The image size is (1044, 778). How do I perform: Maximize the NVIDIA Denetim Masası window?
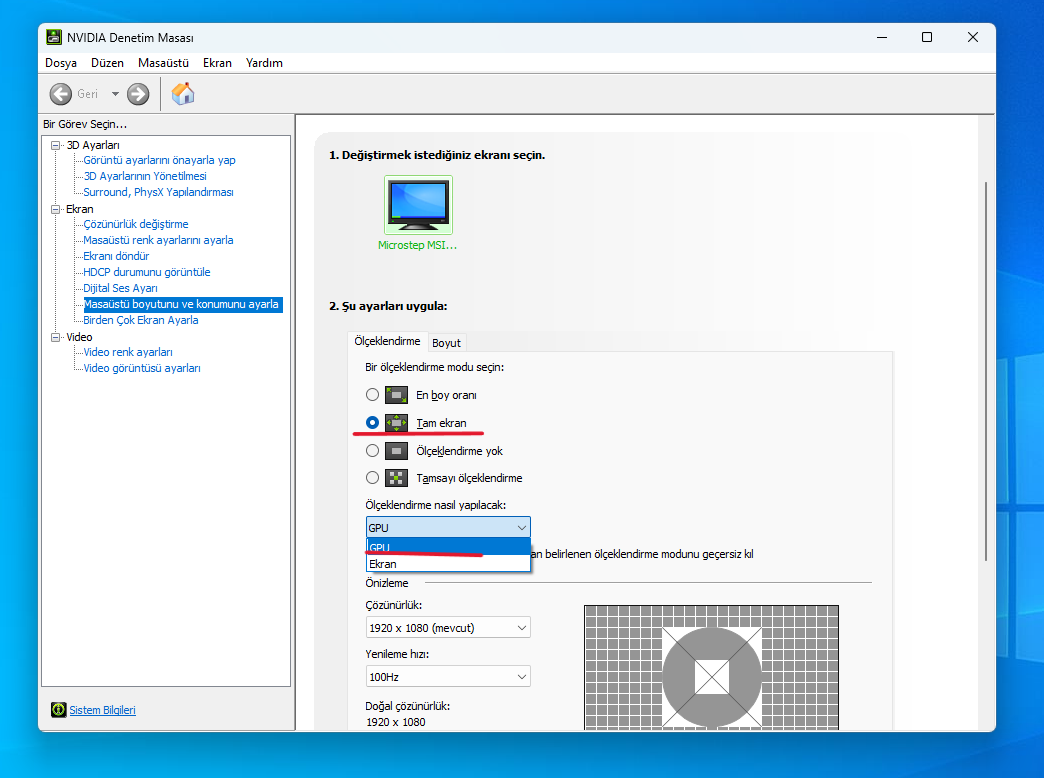[927, 37]
